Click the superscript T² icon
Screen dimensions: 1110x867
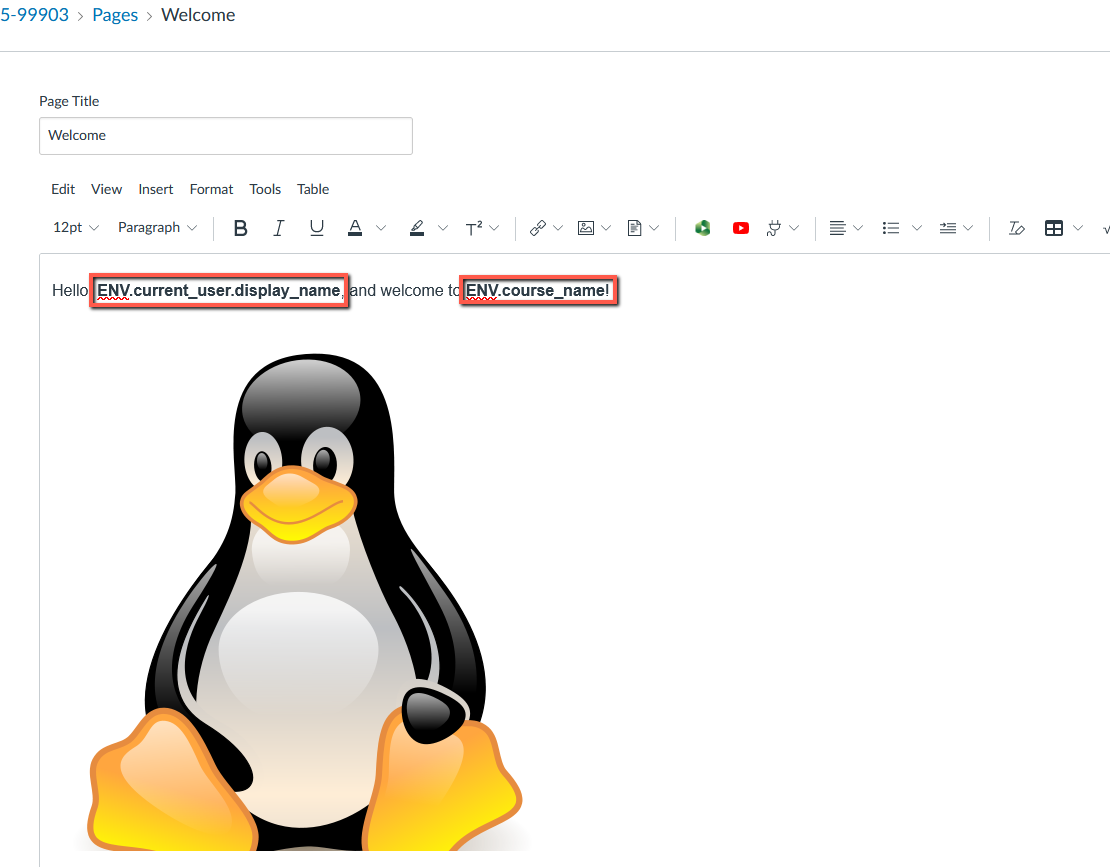[x=474, y=228]
